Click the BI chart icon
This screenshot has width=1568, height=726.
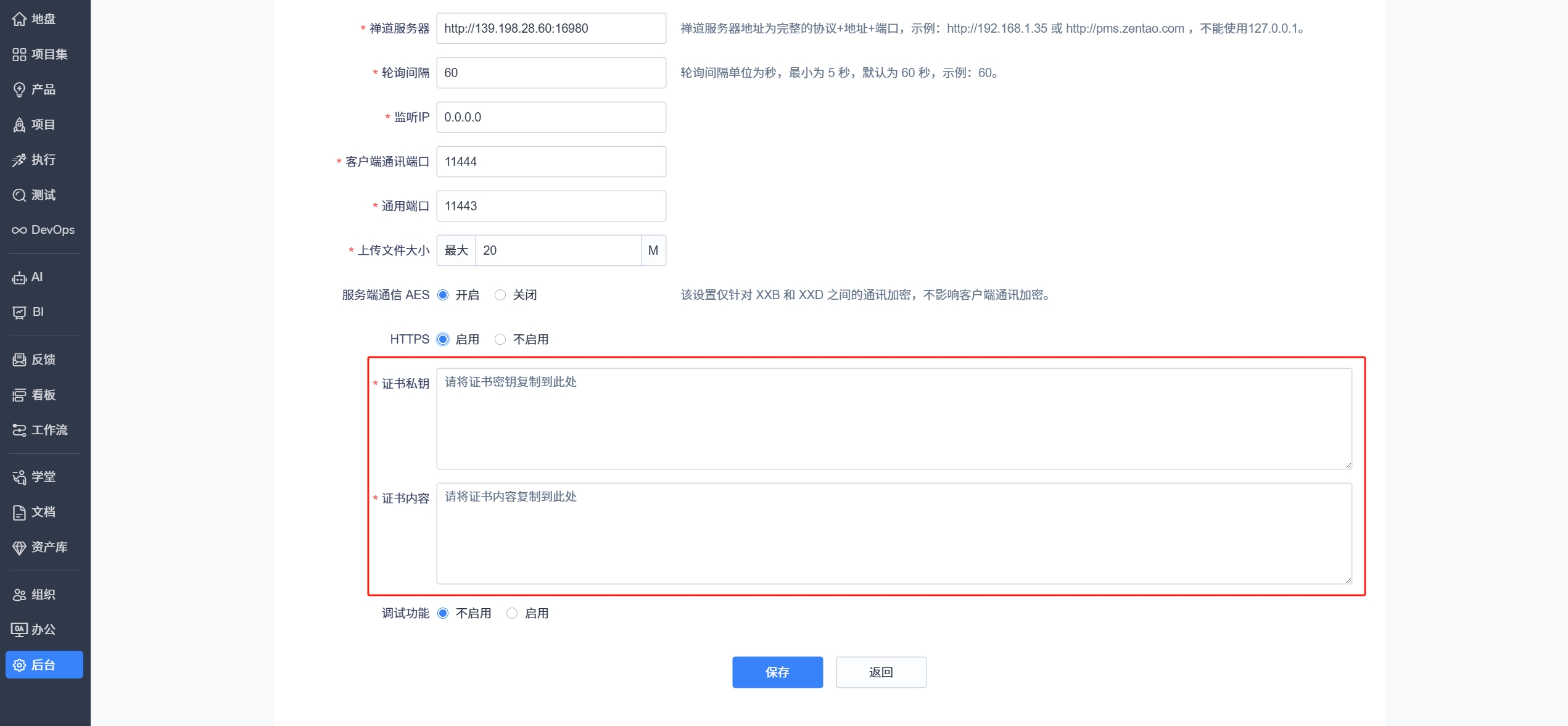tap(19, 312)
